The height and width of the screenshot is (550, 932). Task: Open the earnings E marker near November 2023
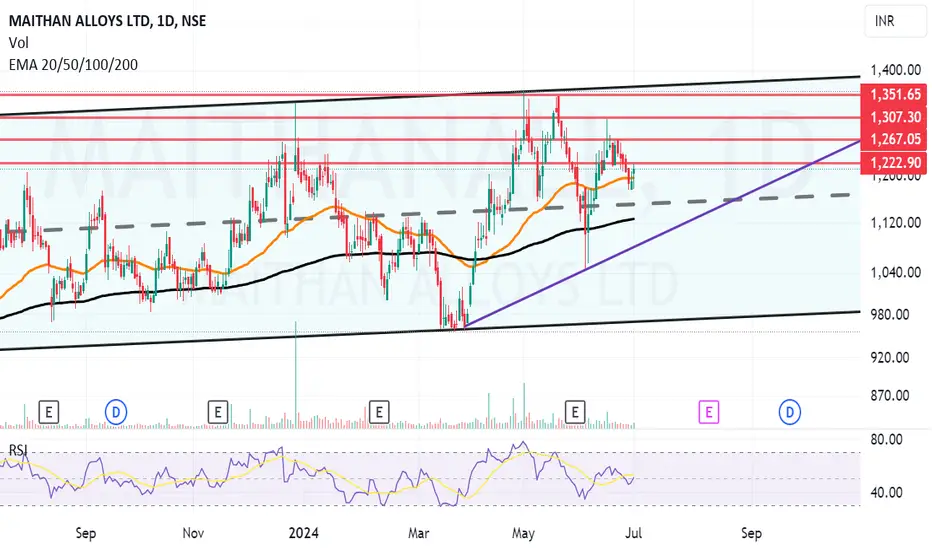click(218, 411)
